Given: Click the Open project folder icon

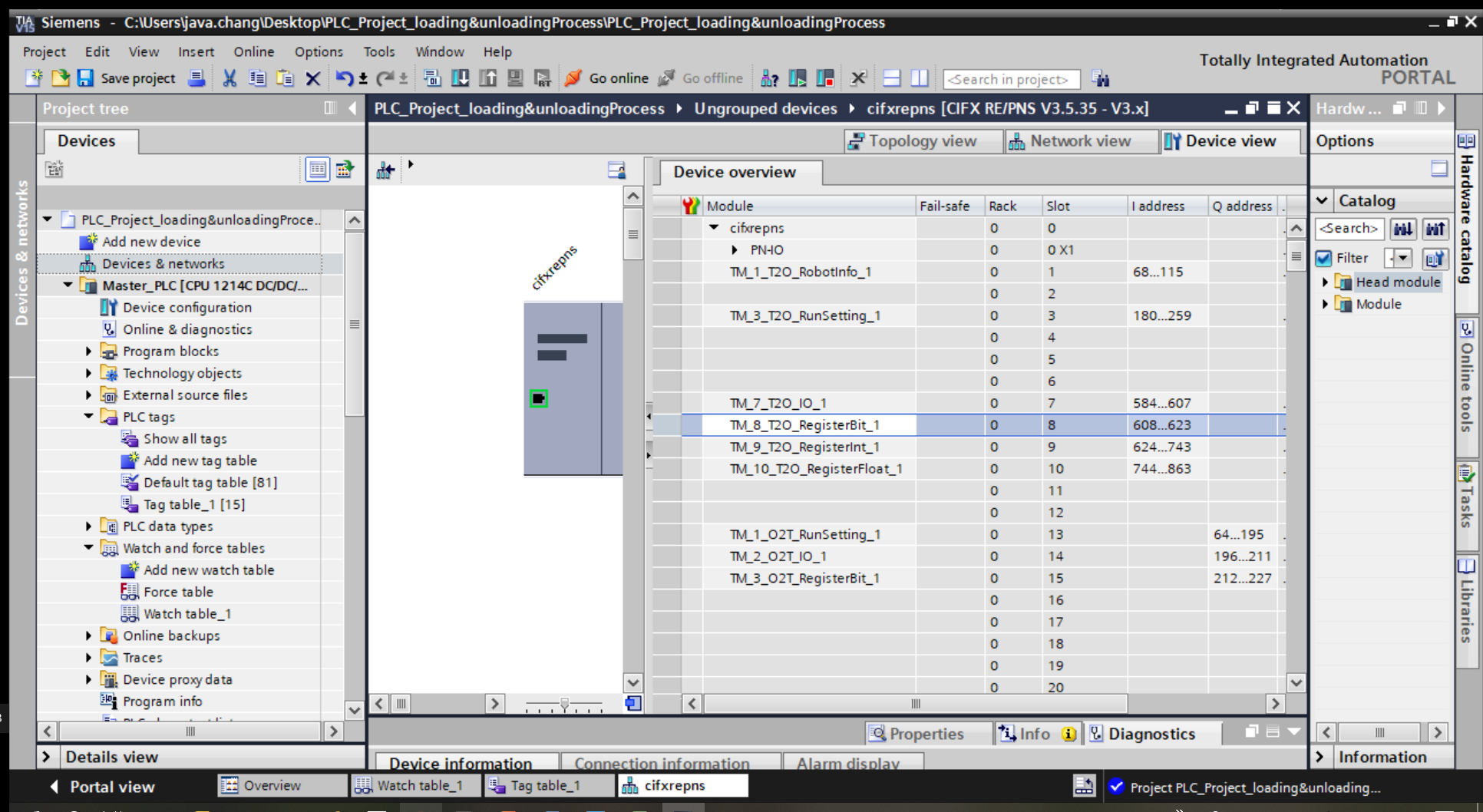Looking at the screenshot, I should click(60, 78).
